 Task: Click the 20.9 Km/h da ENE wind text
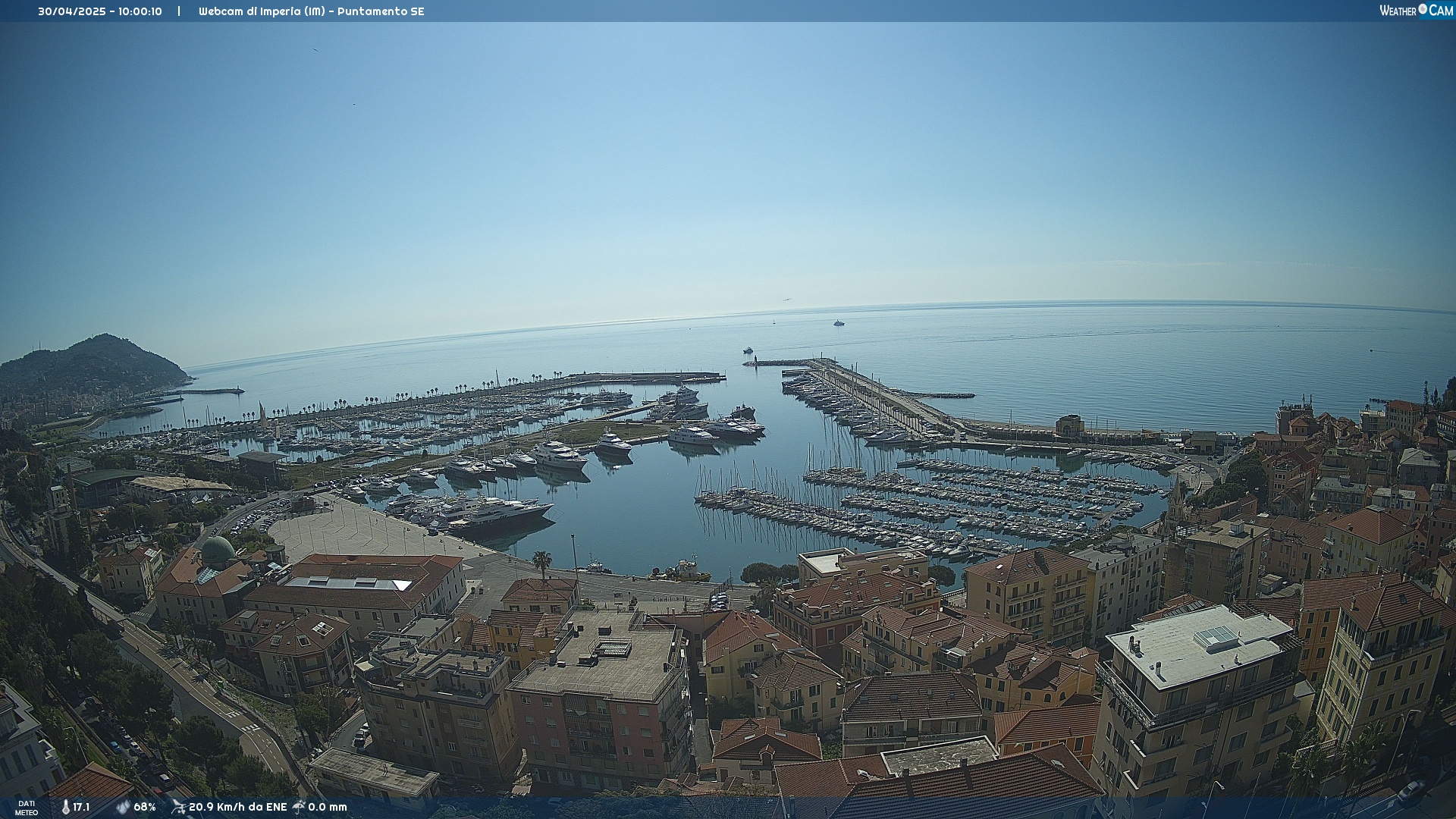coord(237,807)
